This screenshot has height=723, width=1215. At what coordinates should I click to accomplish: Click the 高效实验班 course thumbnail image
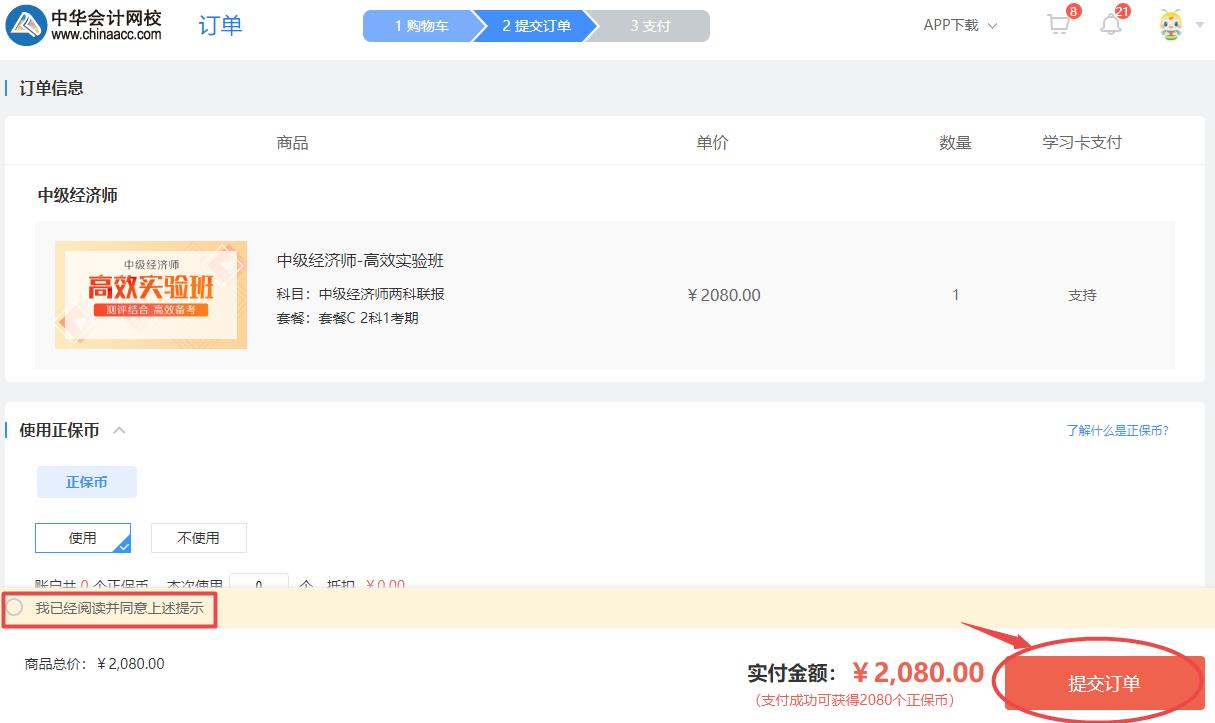tap(150, 294)
